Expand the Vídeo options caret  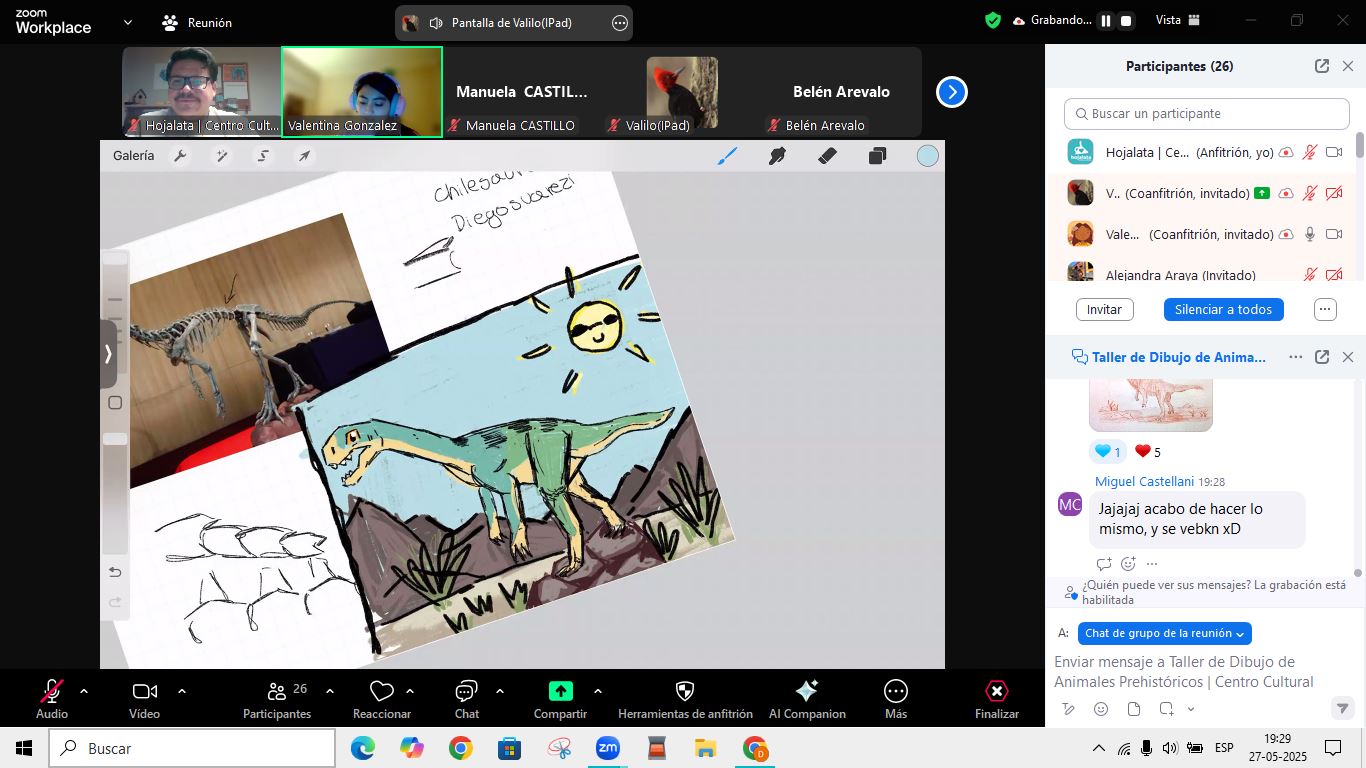point(182,691)
